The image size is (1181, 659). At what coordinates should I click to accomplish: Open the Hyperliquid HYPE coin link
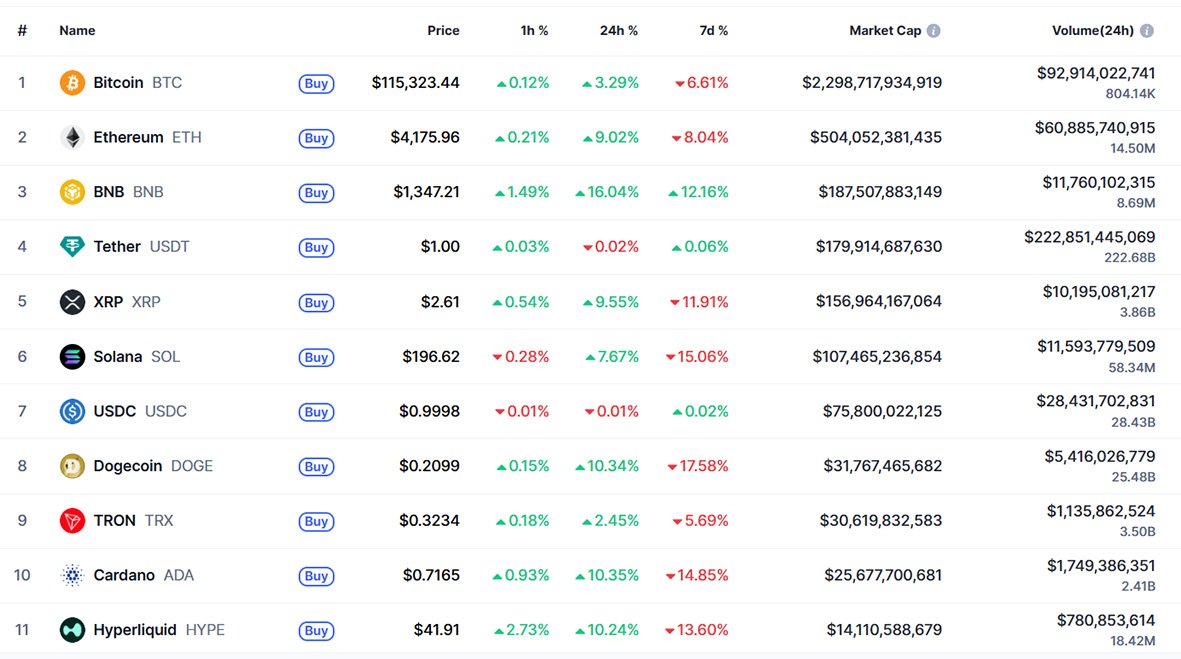pyautogui.click(x=135, y=630)
